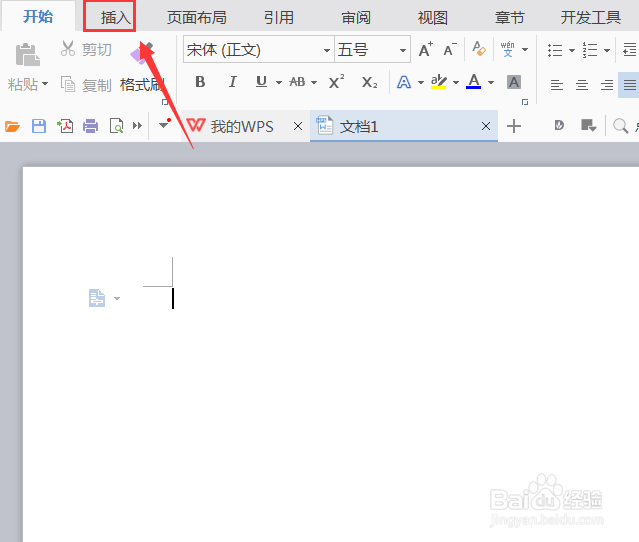Image resolution: width=639 pixels, height=542 pixels.
Task: Expand the numbered list dropdown arrow
Action: [x=607, y=50]
